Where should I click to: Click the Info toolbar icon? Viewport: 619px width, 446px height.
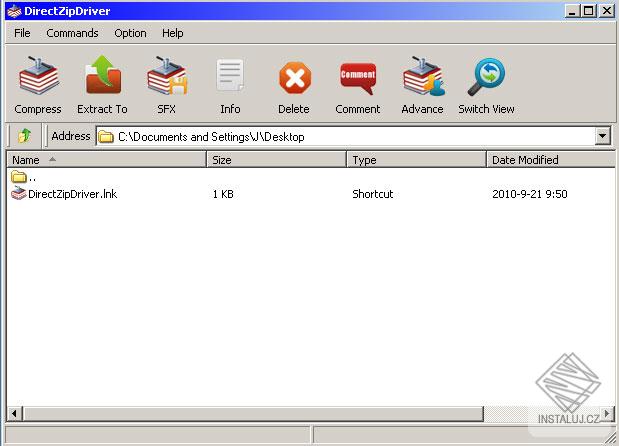[x=230, y=75]
